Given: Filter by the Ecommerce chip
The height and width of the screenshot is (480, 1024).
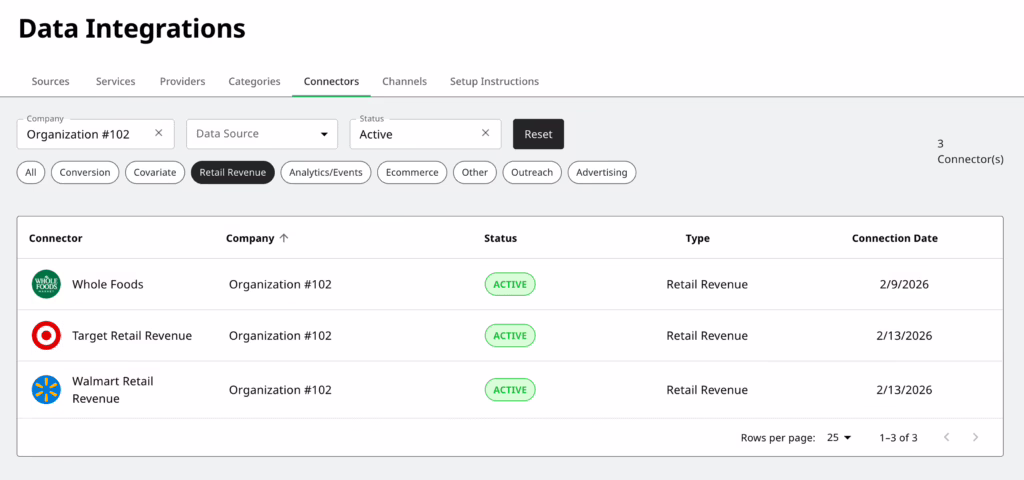Looking at the screenshot, I should tap(412, 172).
